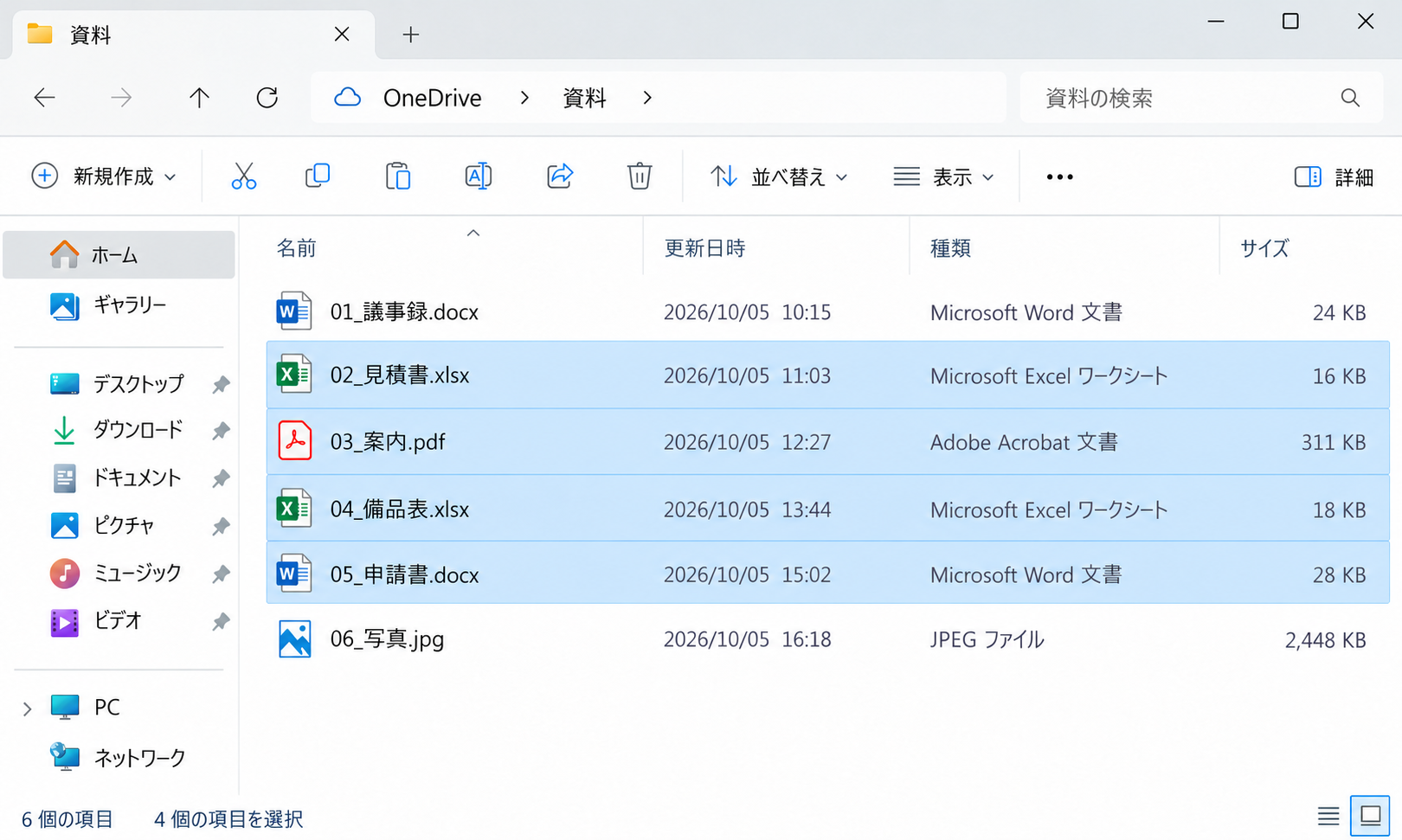Viewport: 1402px width, 840px height.
Task: Expand chevron after 資料 in breadcrumb
Action: click(x=647, y=98)
